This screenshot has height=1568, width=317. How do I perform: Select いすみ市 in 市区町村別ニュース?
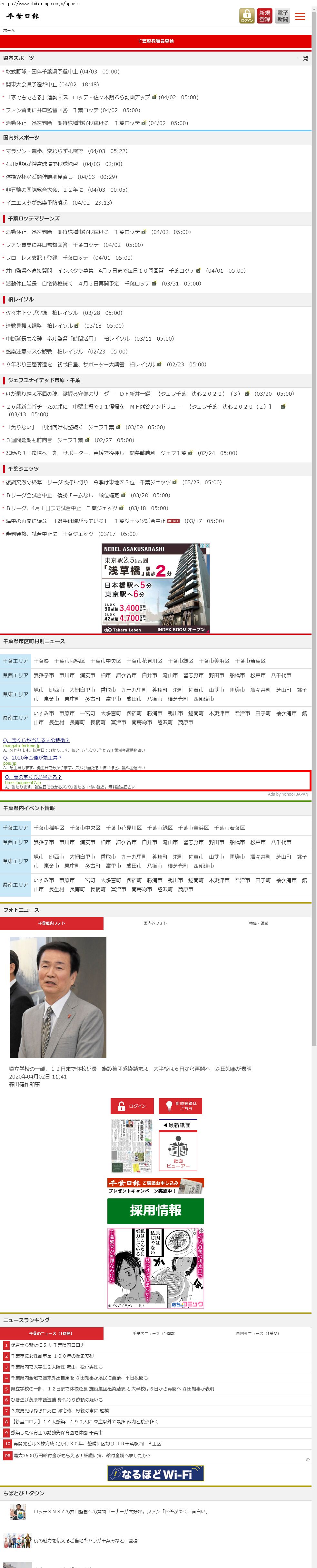point(44,713)
